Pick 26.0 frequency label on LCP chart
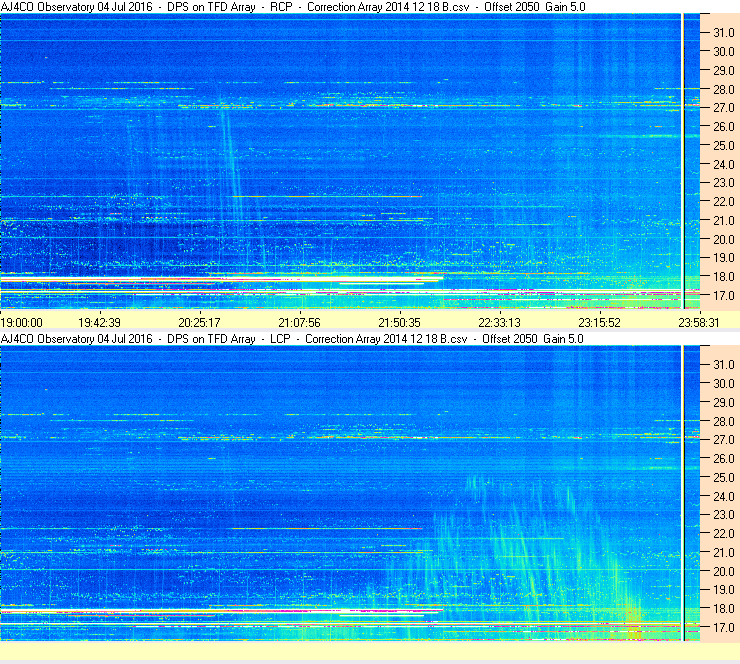Screen dimensions: 740x664 click(724, 459)
